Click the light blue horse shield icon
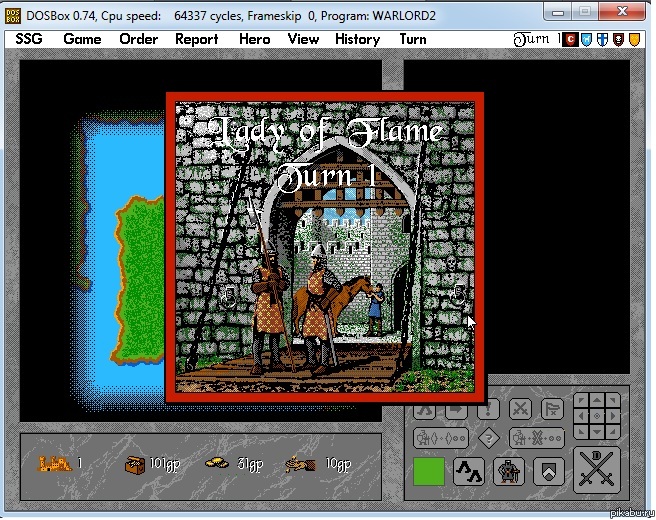This screenshot has height=520, width=656. tap(587, 40)
